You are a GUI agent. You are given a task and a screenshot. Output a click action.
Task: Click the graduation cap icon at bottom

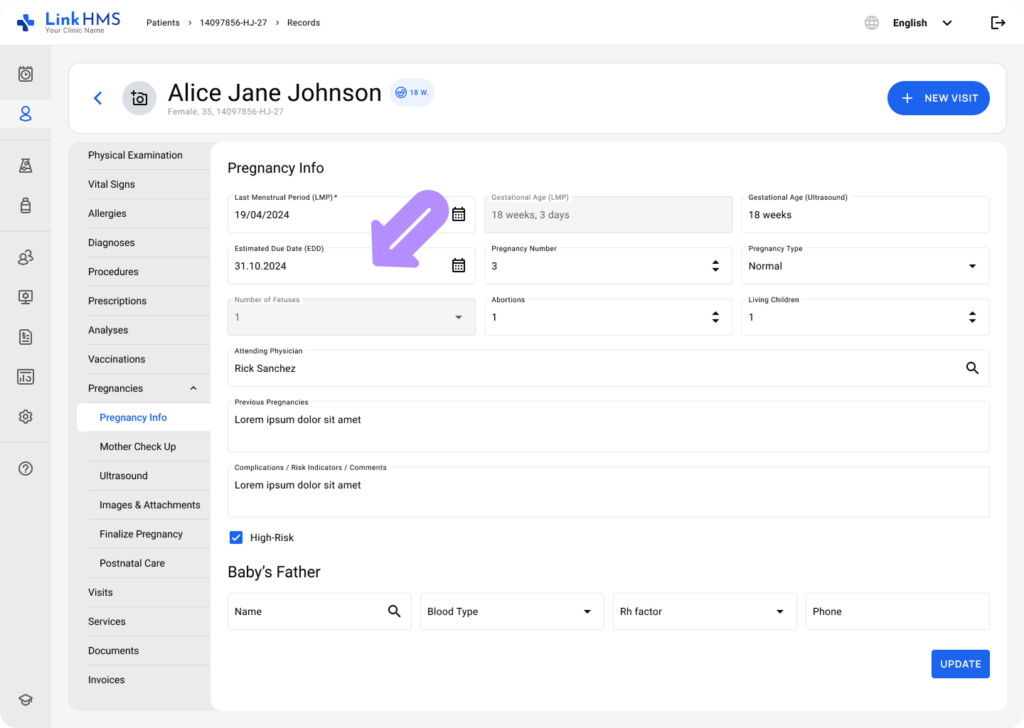(x=26, y=700)
